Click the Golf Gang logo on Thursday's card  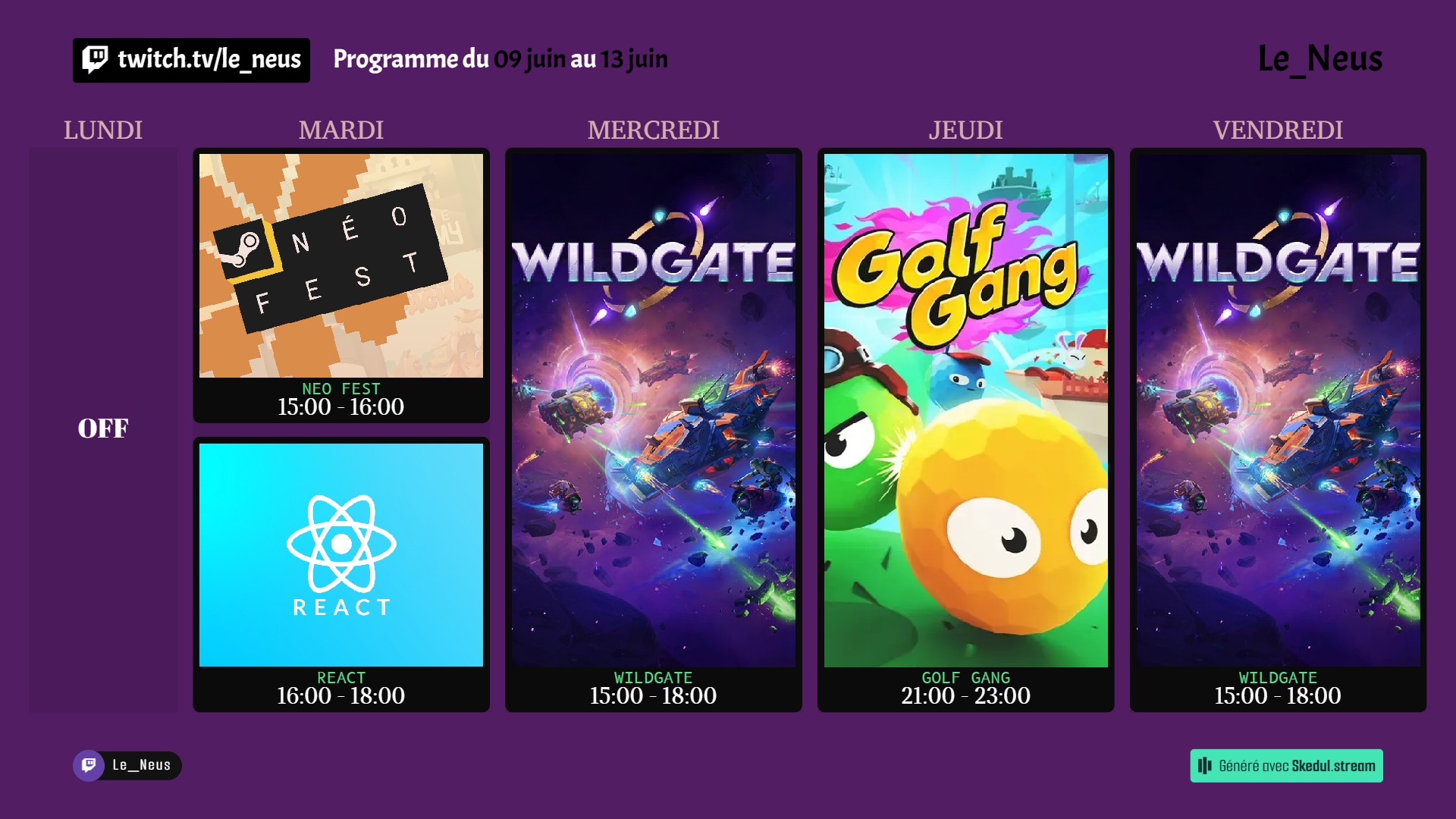coord(957,275)
